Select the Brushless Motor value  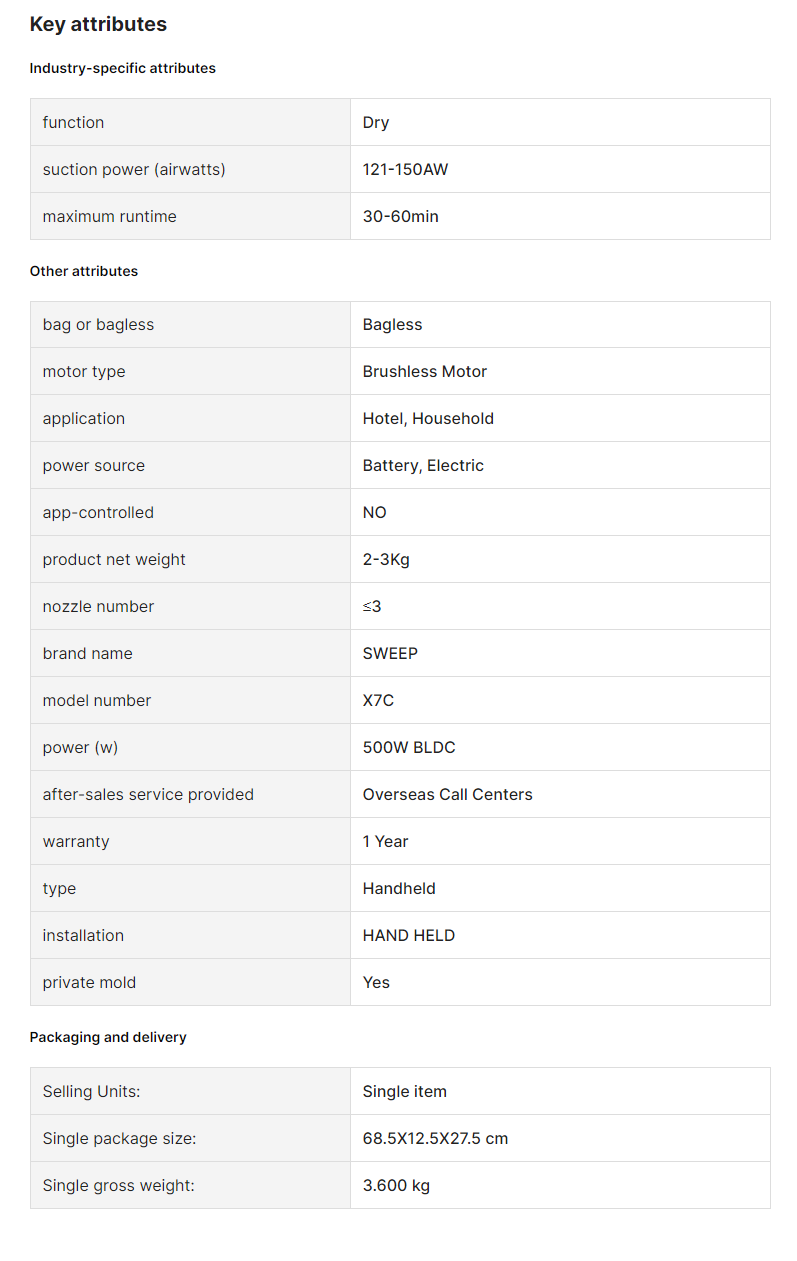(x=425, y=371)
